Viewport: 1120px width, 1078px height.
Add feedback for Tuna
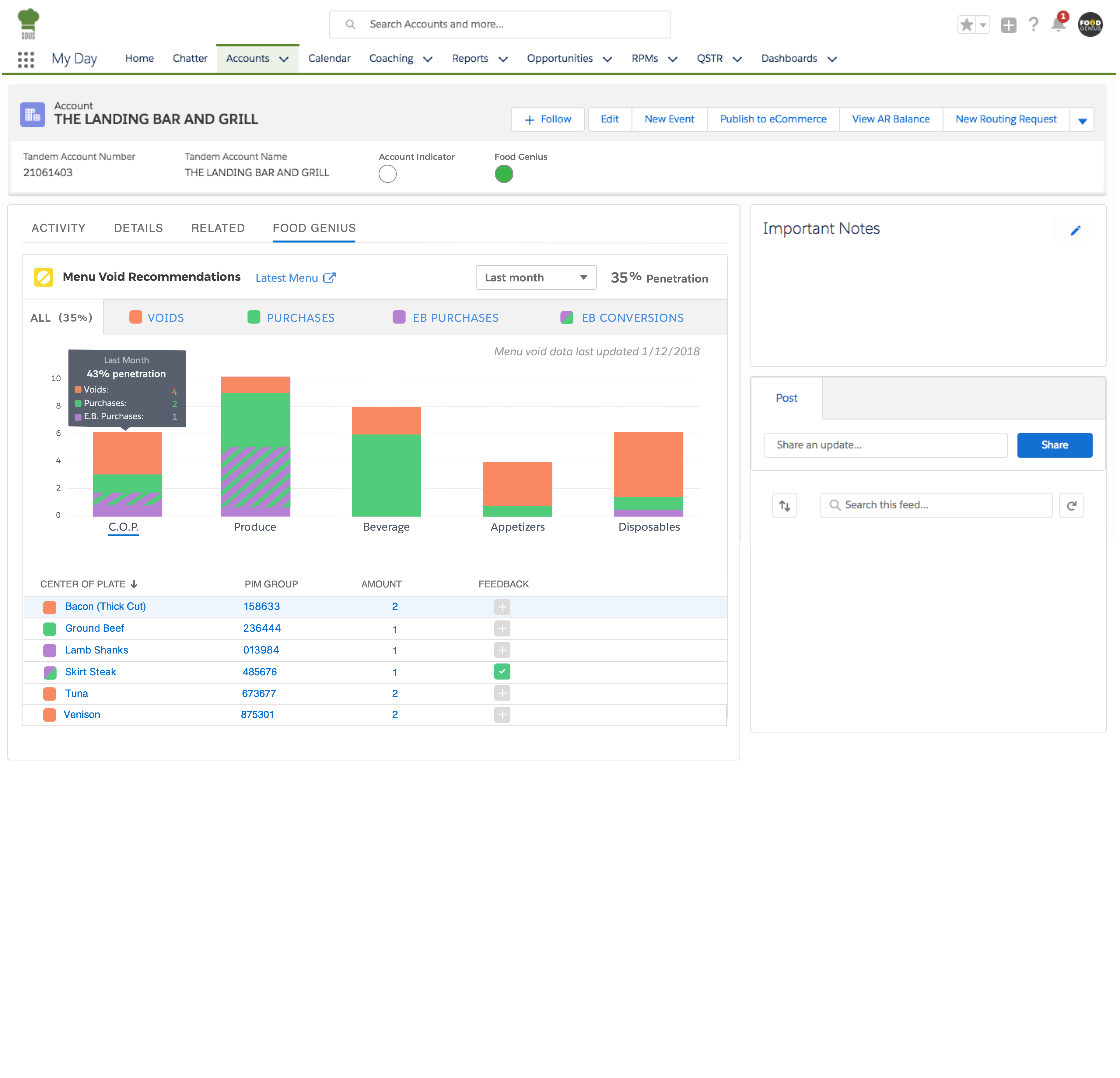[502, 694]
